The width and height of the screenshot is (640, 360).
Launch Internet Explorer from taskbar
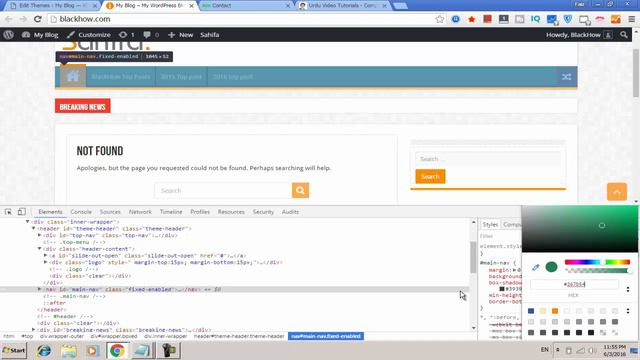44,350
